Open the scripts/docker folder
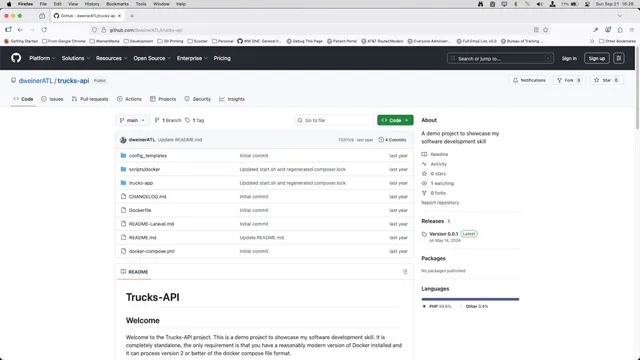640x360 pixels. pos(144,169)
